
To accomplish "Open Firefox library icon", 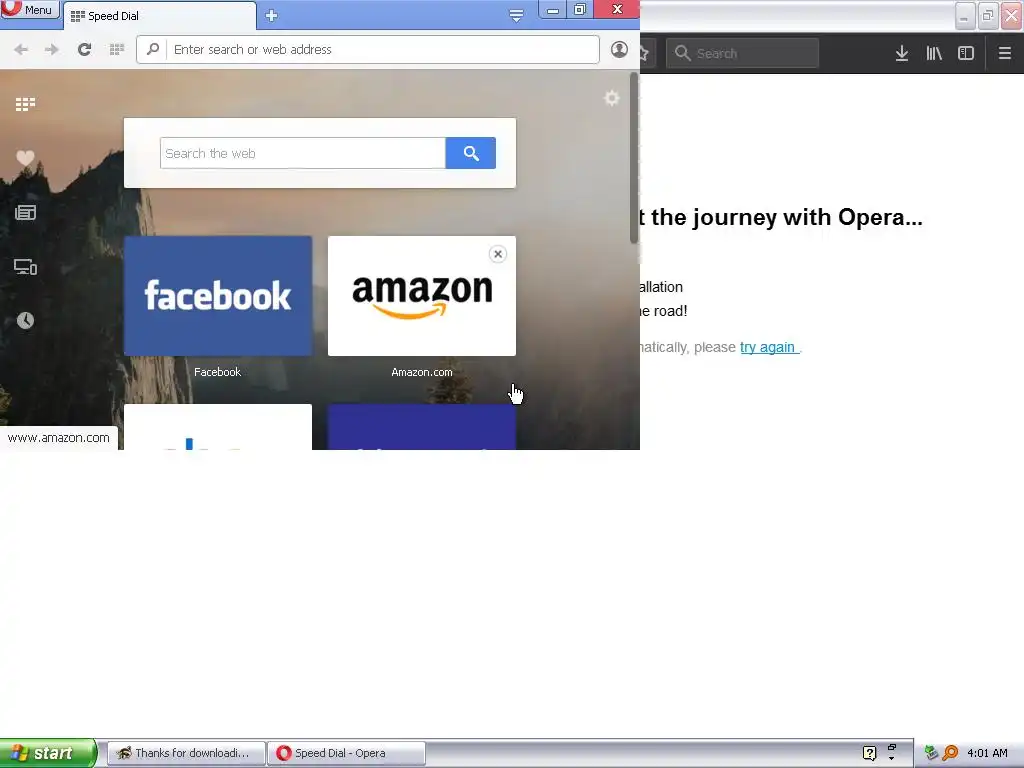I will point(934,54).
